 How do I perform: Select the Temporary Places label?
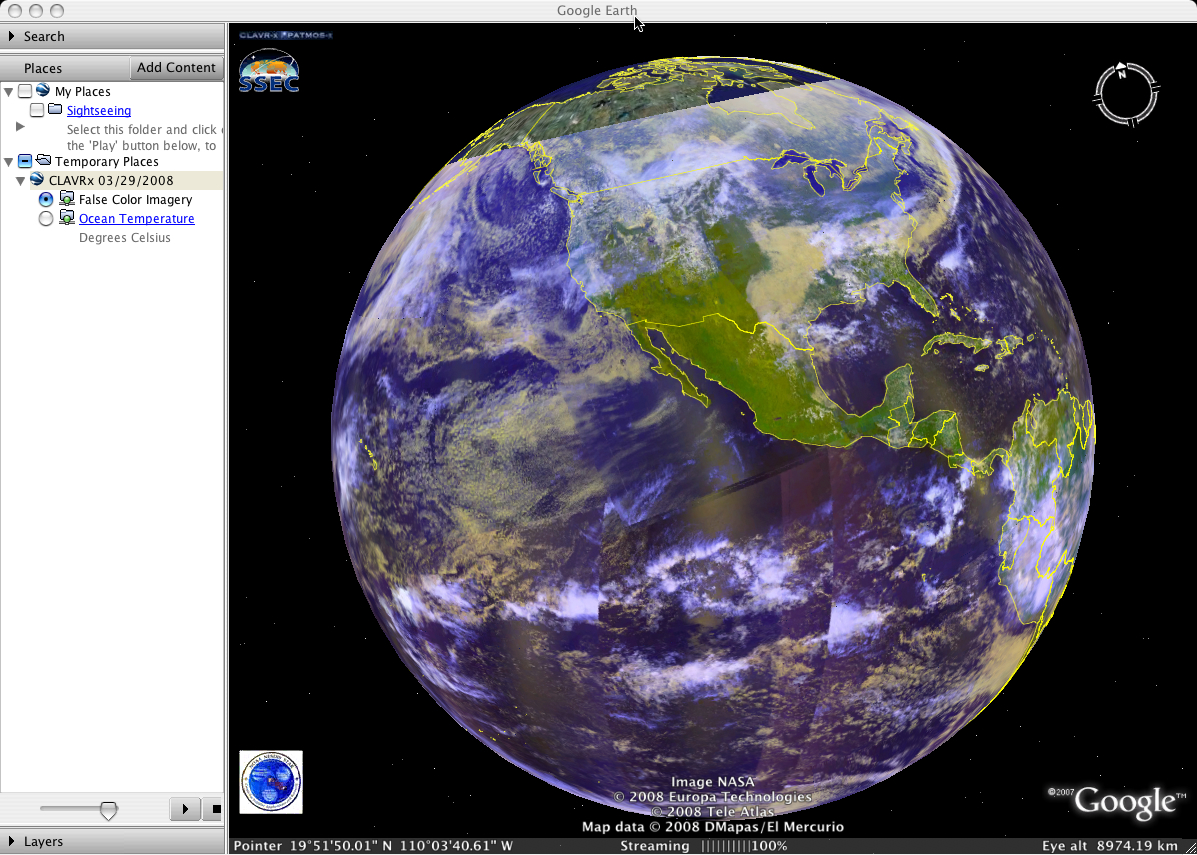pos(107,161)
